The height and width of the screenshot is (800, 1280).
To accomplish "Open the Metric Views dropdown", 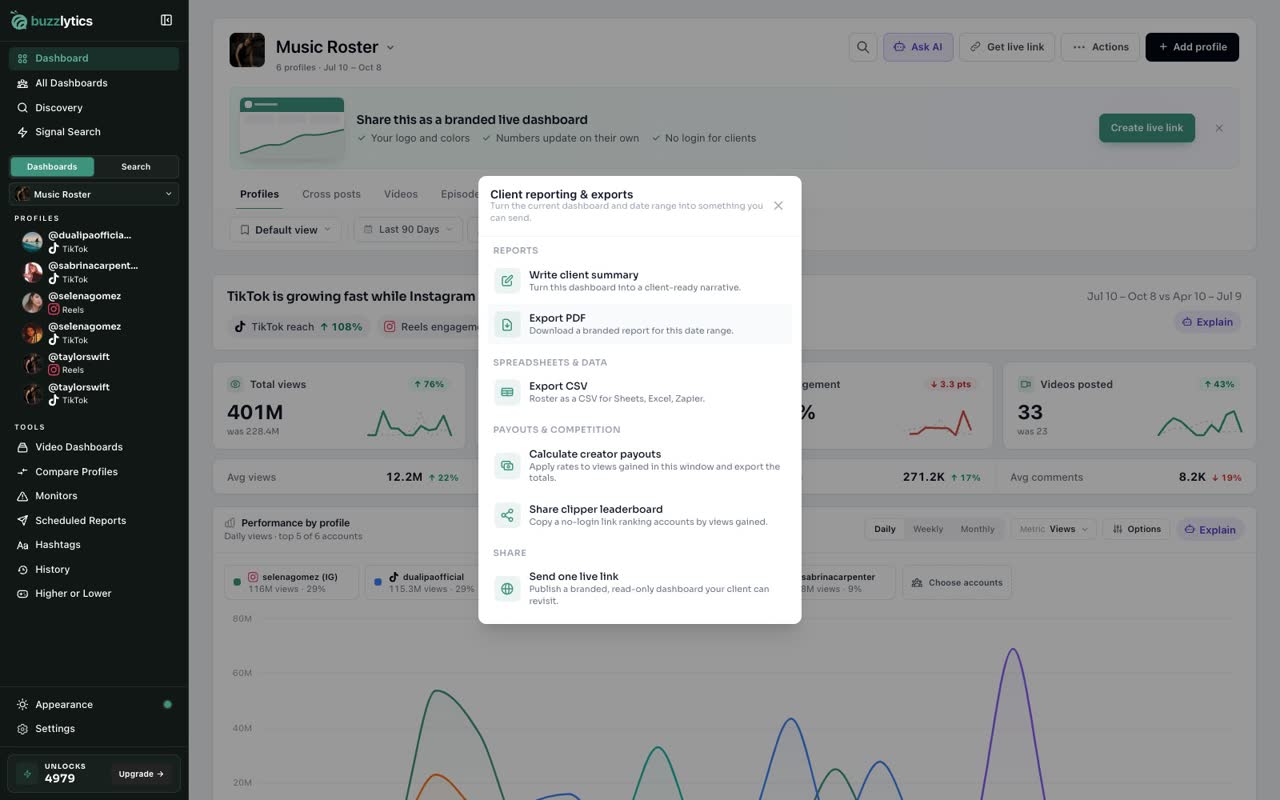I will point(1054,529).
